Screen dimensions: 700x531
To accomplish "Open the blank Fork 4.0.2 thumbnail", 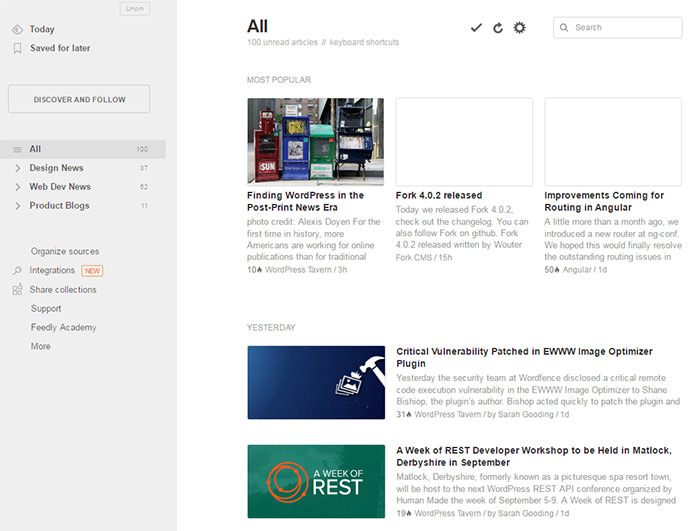I will [x=464, y=142].
